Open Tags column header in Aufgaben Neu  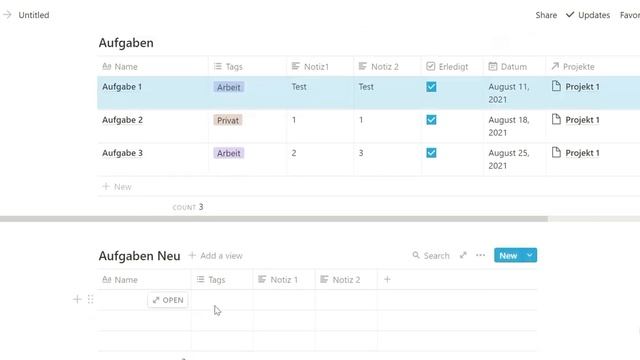(x=222, y=280)
